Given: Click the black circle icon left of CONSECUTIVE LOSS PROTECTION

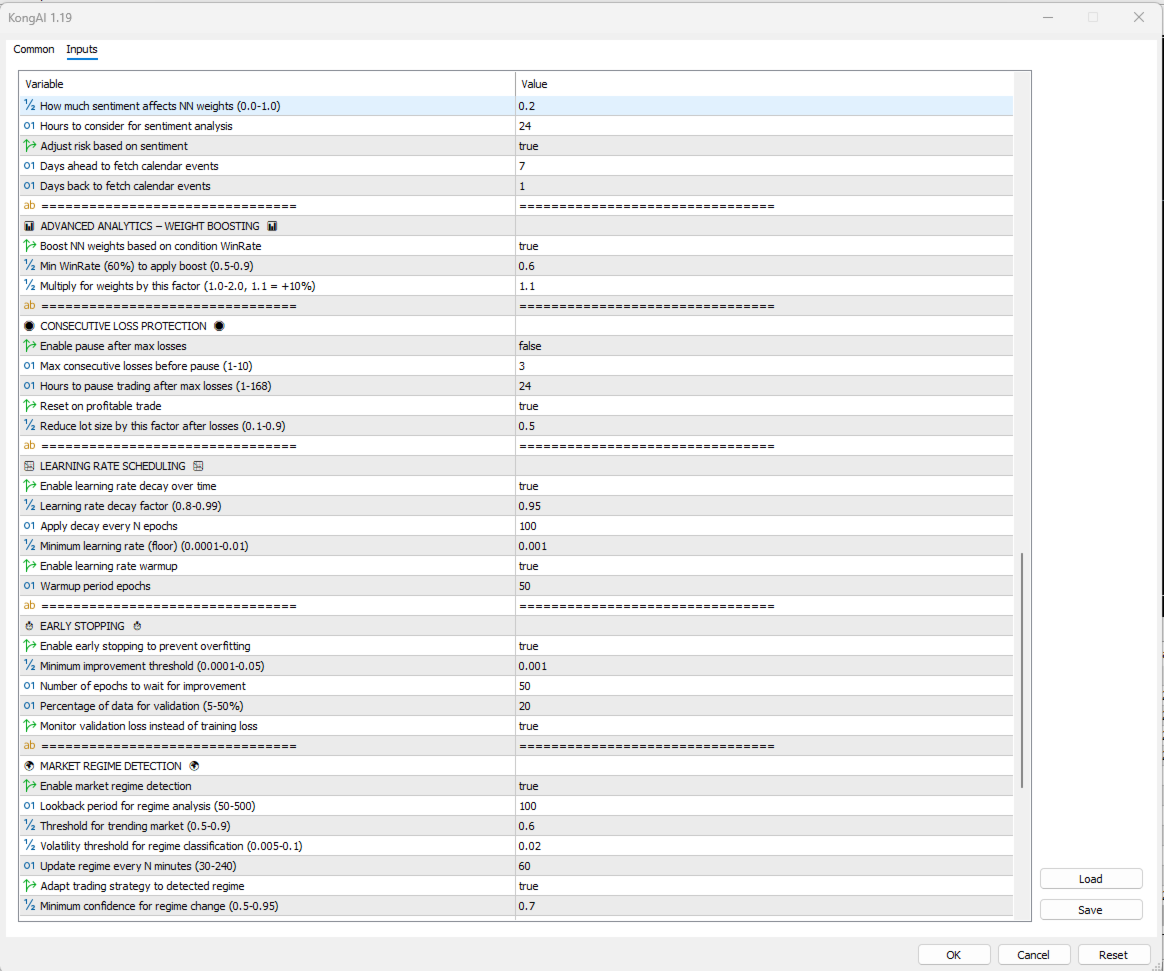Looking at the screenshot, I should coord(29,326).
